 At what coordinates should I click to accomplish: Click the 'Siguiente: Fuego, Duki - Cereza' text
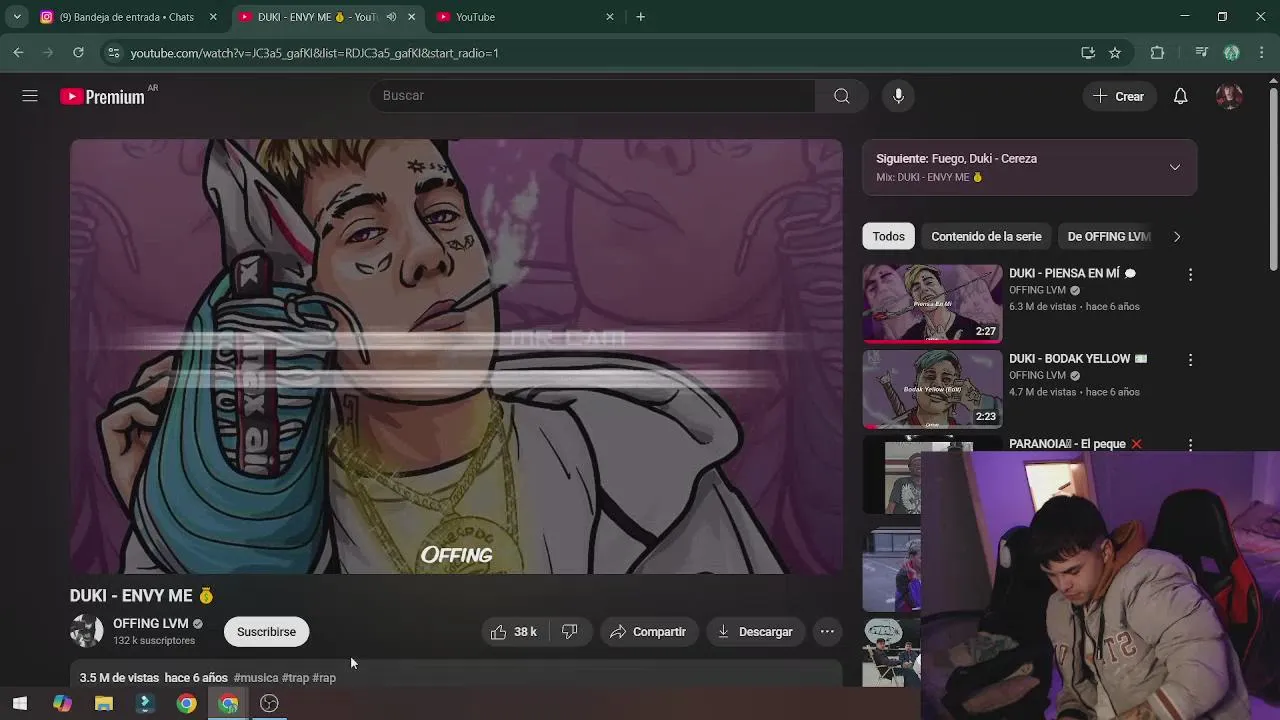956,158
